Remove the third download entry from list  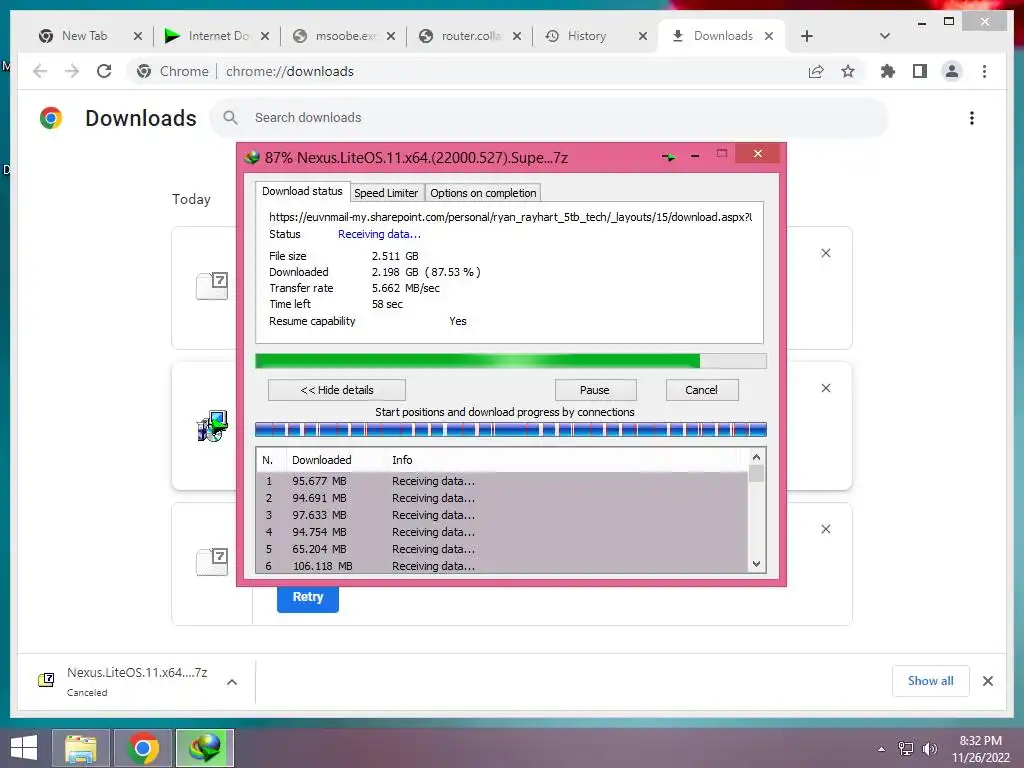(825, 529)
